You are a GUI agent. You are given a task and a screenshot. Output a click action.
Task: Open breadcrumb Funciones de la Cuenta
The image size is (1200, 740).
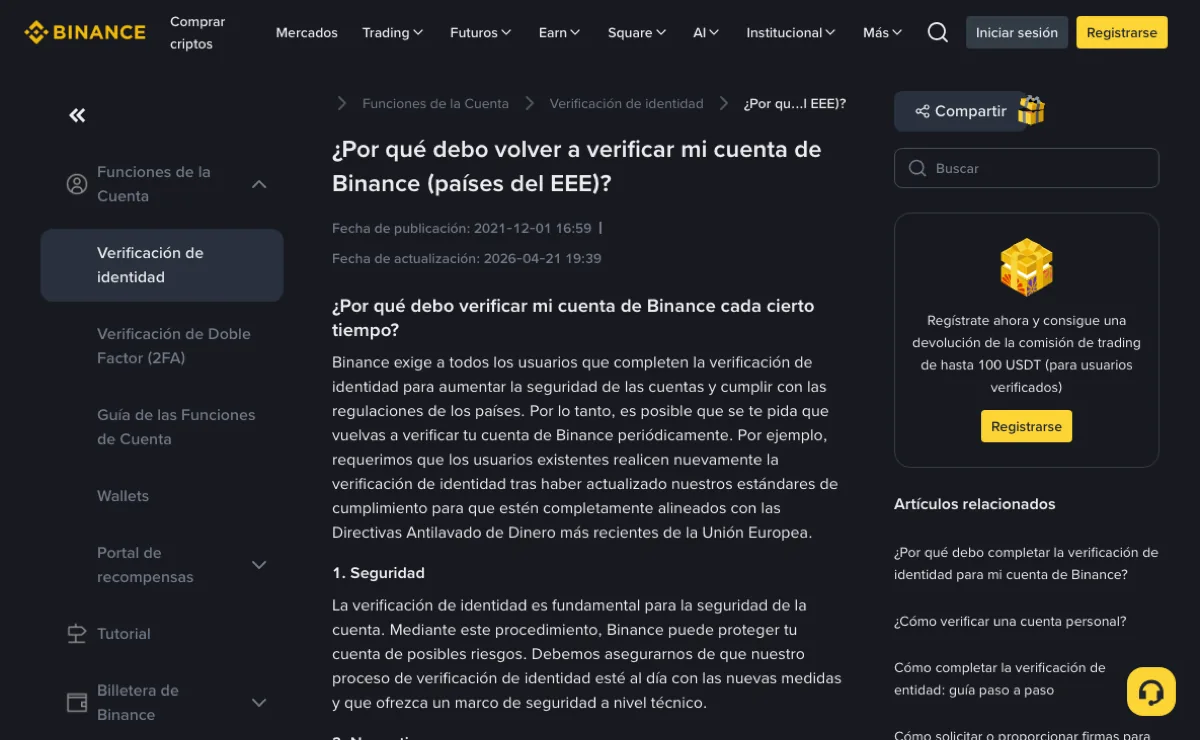435,103
